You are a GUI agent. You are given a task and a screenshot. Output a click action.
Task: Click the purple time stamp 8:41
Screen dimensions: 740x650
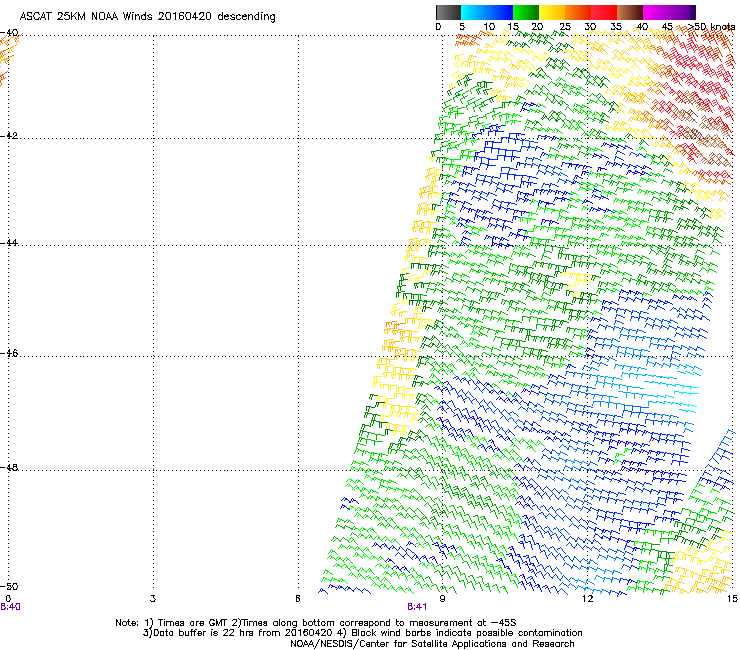[x=417, y=607]
